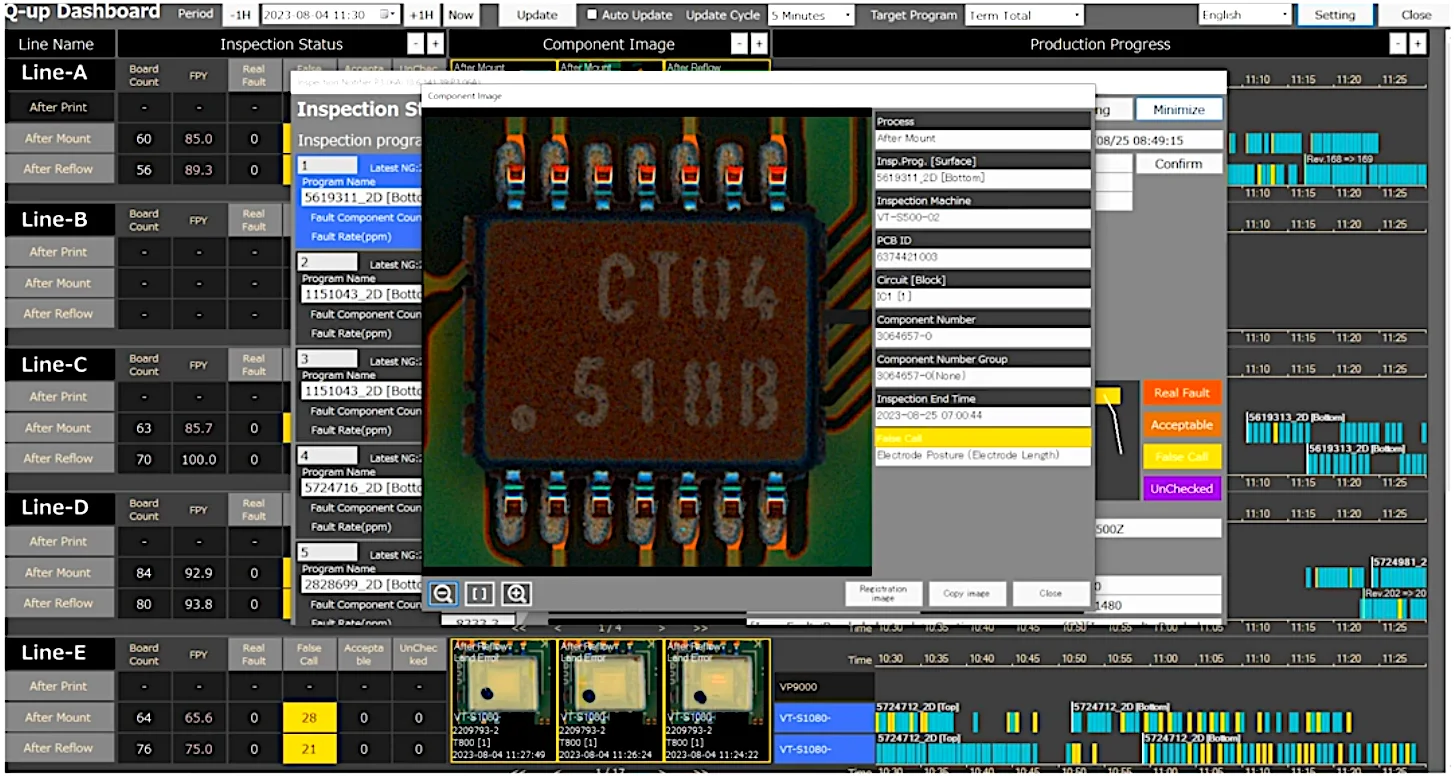The image size is (1454, 776).
Task: Click Production Progress panel plus button
Action: [1417, 44]
